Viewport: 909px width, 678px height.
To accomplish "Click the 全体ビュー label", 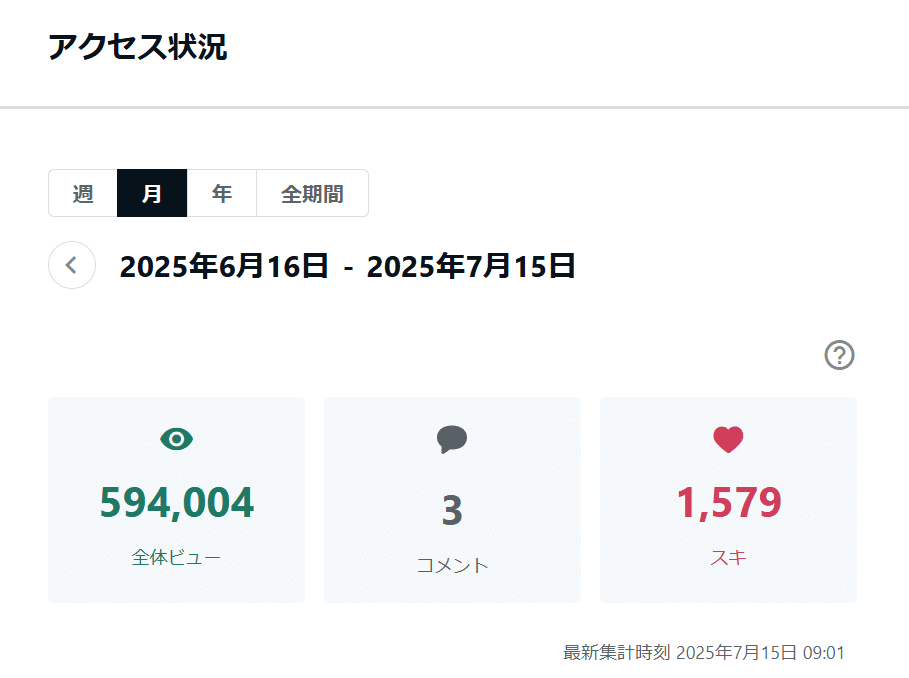I will [176, 557].
